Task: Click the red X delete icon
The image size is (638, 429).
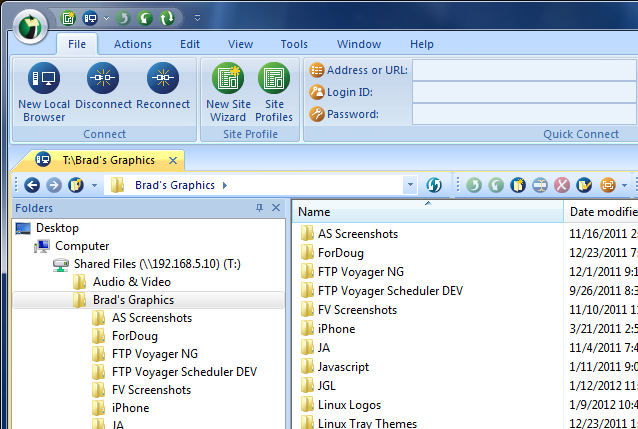Action: pos(562,185)
